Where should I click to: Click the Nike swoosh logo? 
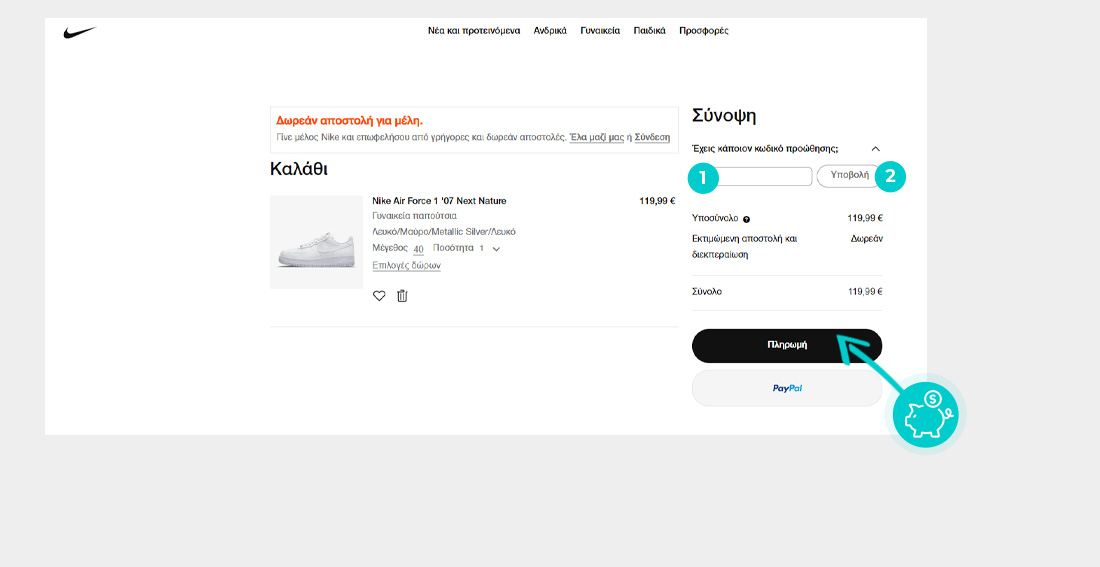pyautogui.click(x=79, y=33)
